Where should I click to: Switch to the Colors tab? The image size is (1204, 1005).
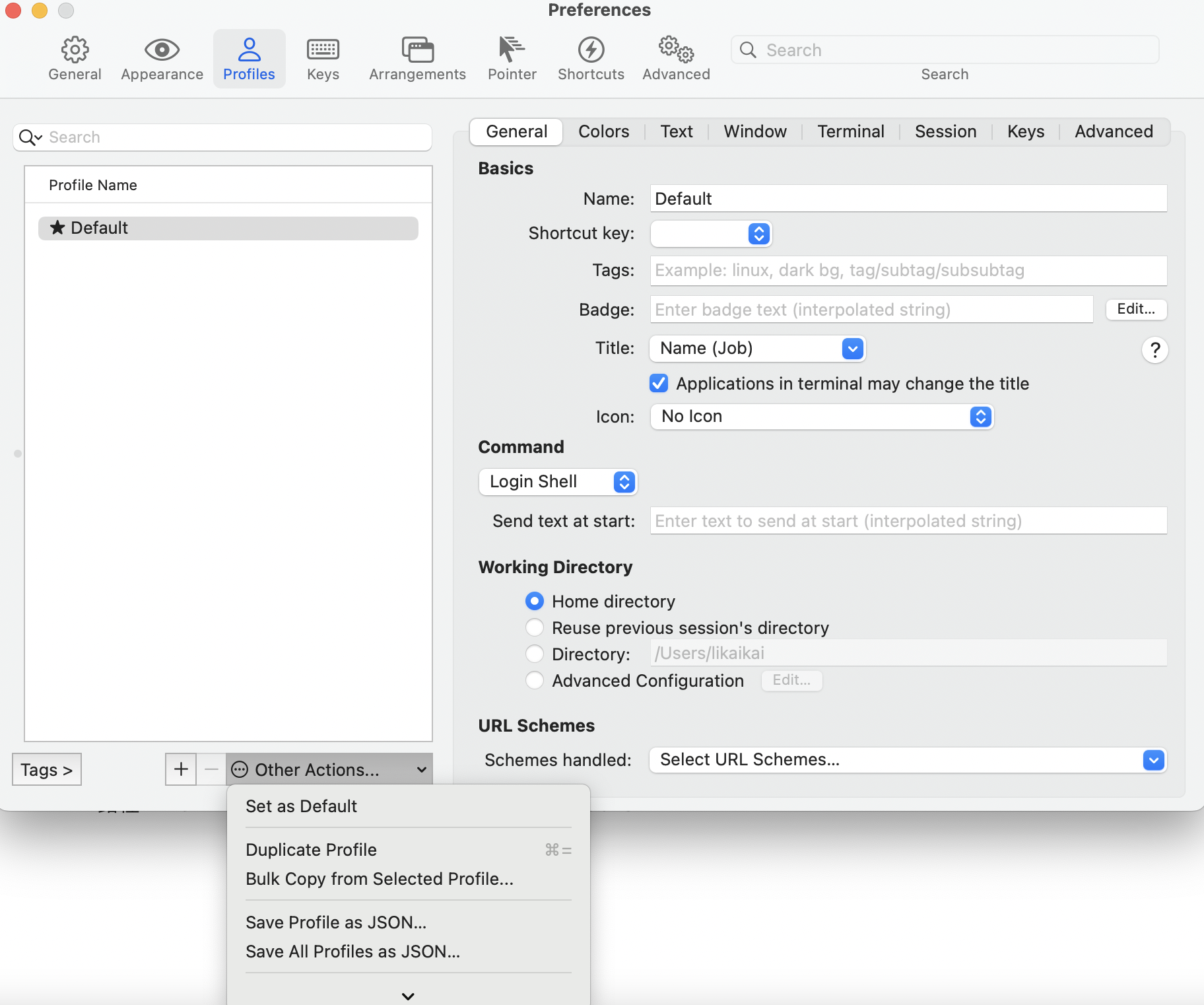(x=603, y=132)
